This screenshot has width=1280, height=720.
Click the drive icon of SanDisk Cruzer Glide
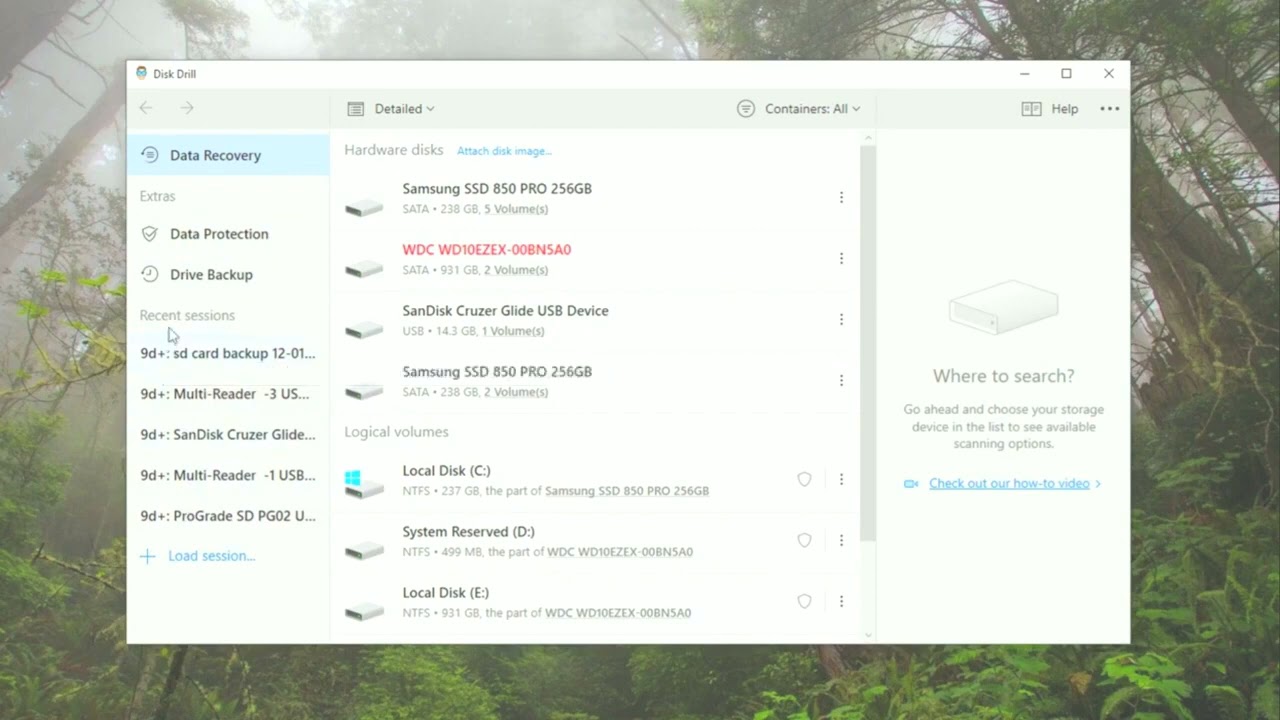[364, 329]
